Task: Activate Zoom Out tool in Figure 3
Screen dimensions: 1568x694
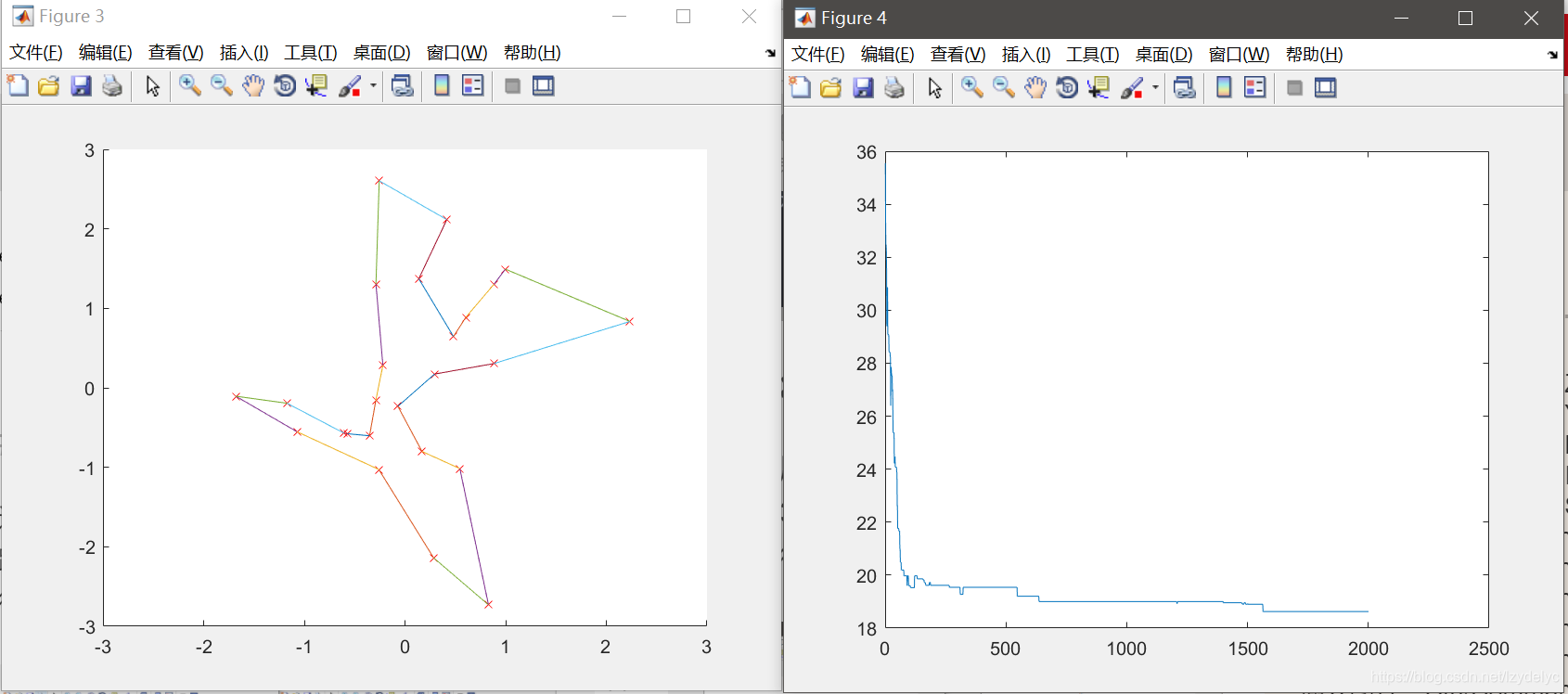Action: [222, 86]
